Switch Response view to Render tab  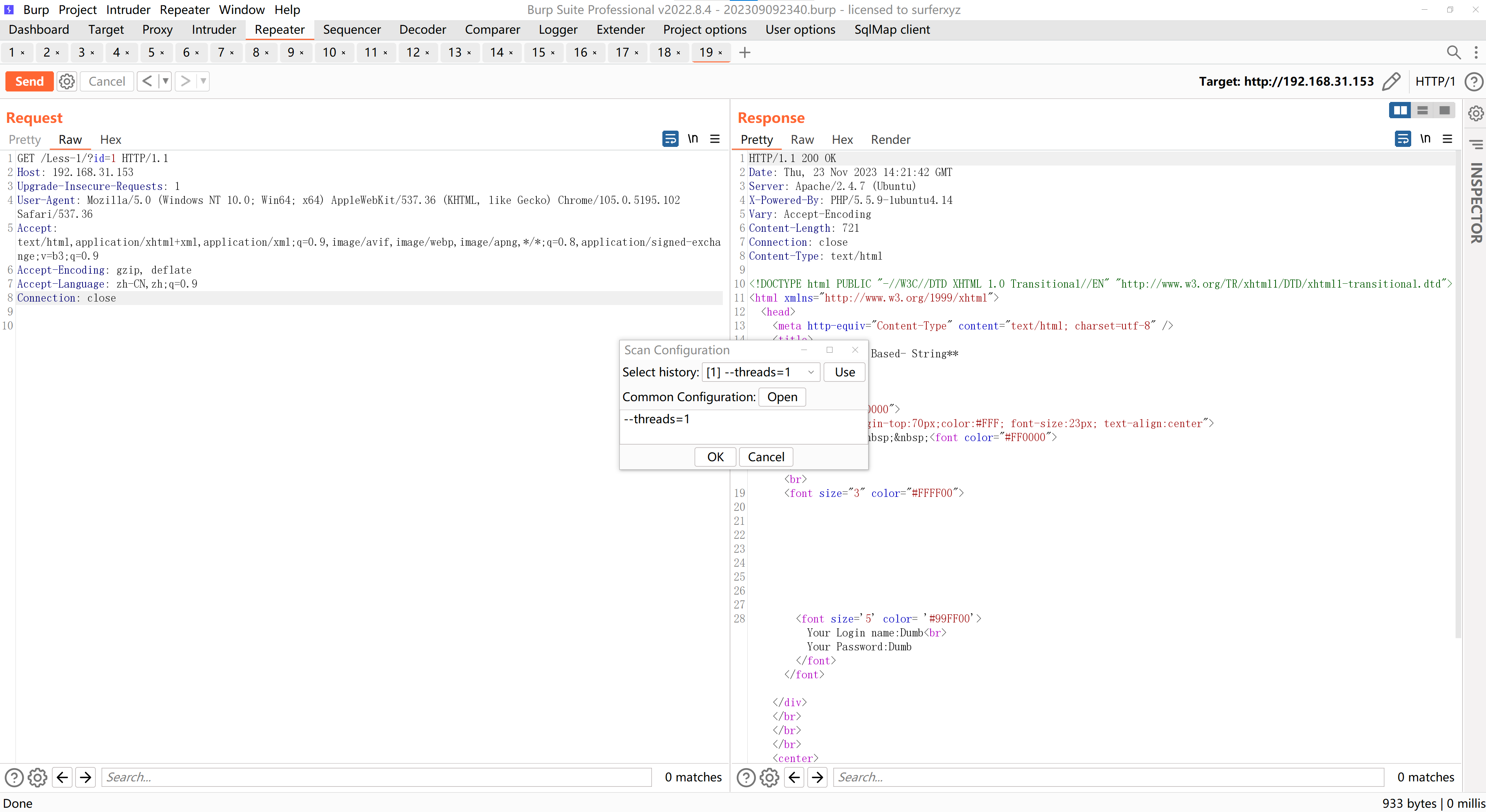[x=890, y=140]
